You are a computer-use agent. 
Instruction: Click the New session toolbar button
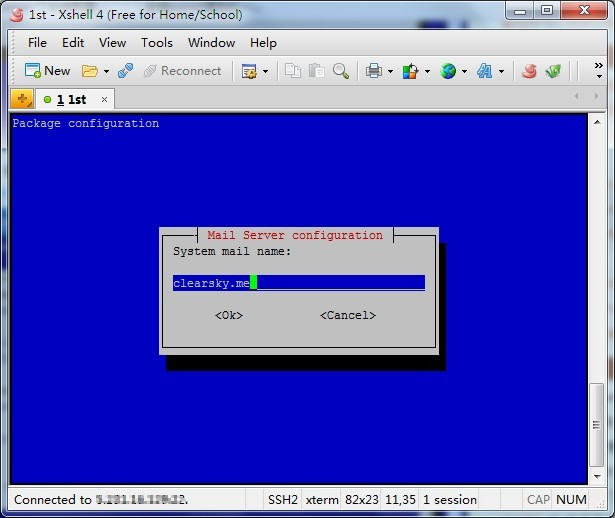point(47,71)
